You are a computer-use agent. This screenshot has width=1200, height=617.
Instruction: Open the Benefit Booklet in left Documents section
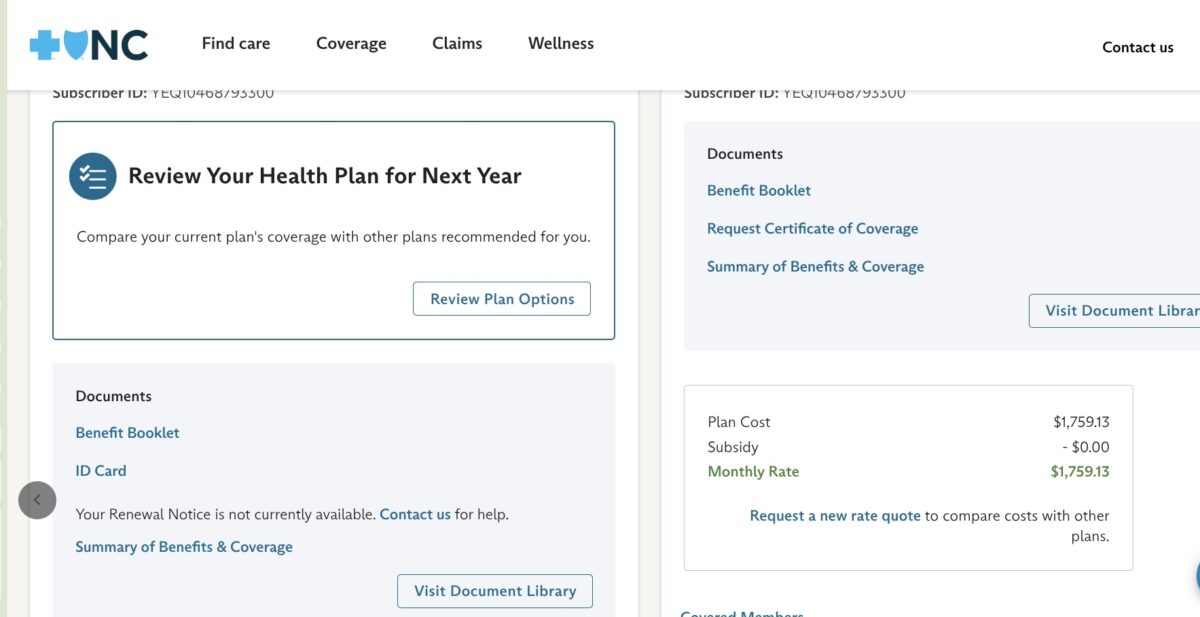[x=127, y=432]
